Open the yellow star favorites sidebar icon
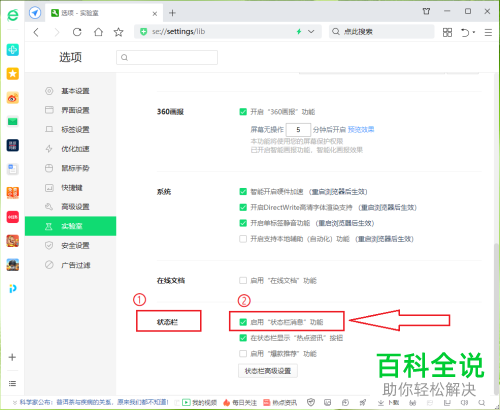Image resolution: width=500 pixels, height=410 pixels. click(x=13, y=74)
